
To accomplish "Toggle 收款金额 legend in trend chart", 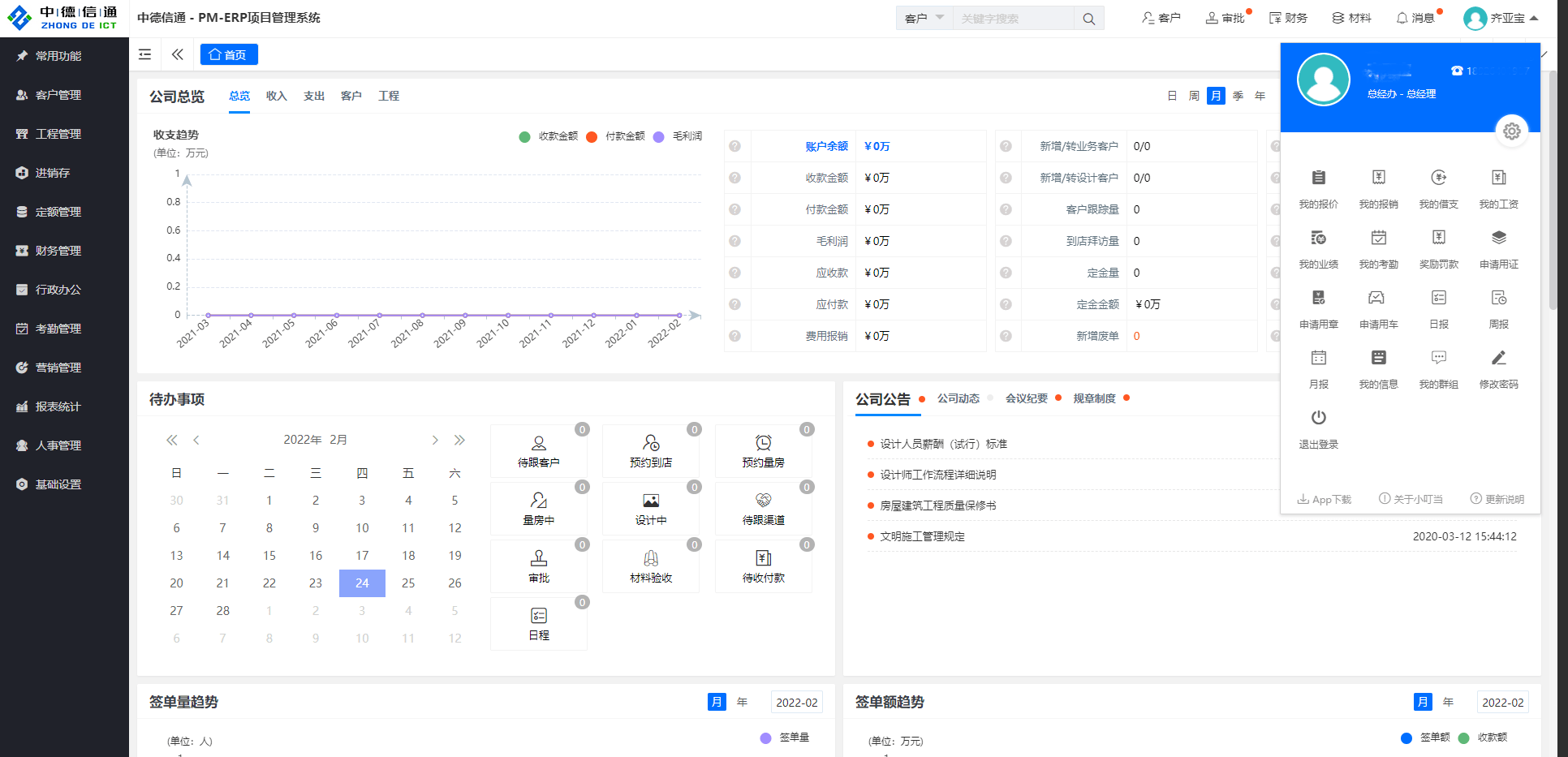I will pos(549,136).
